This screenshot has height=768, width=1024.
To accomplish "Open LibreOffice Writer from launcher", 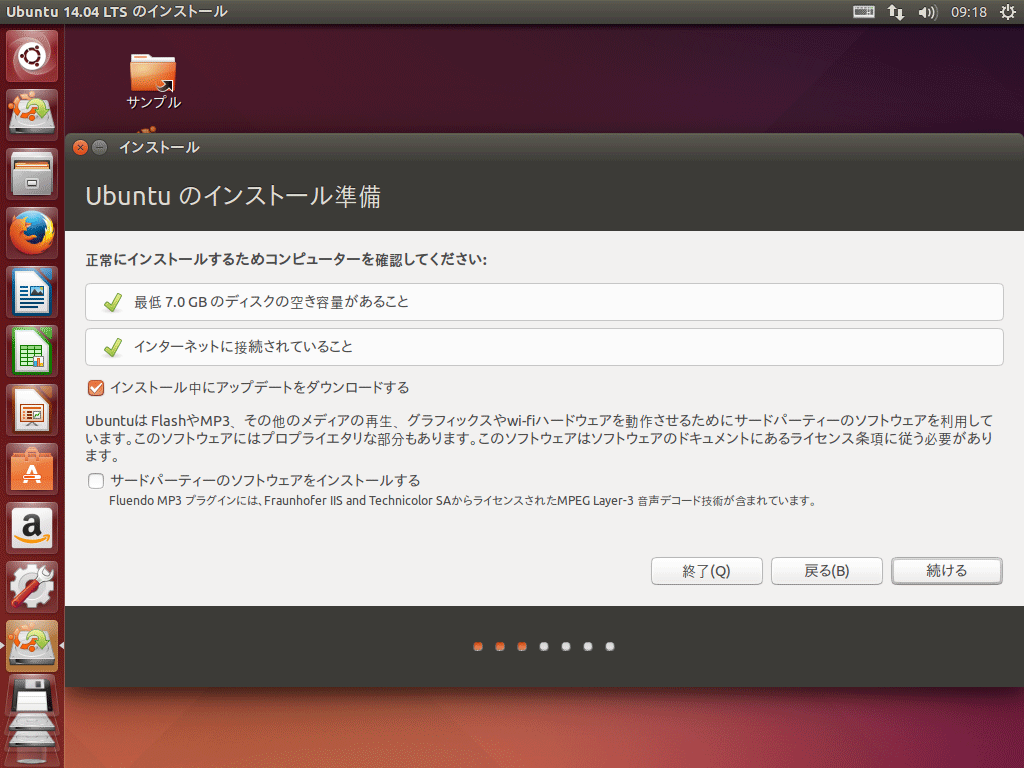I will point(31,292).
